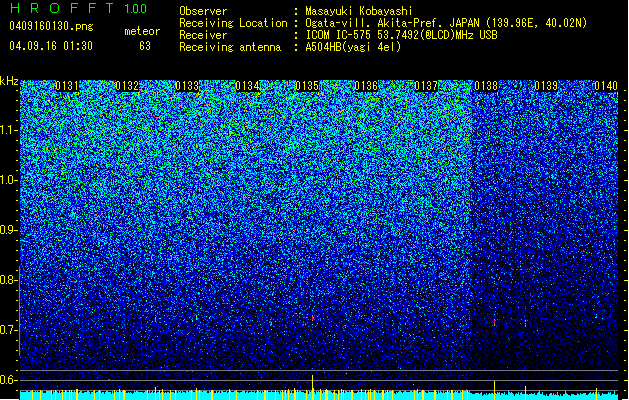Click the kHz axis unit label
This screenshot has height=400, width=629.
(9, 81)
